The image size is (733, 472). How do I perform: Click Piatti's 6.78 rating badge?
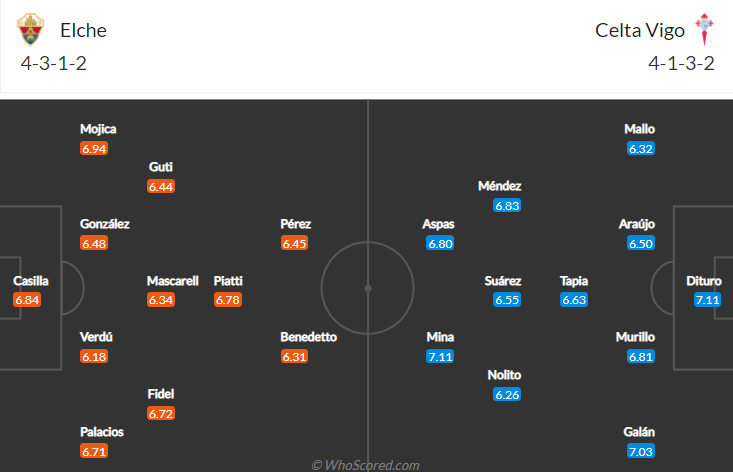(228, 300)
